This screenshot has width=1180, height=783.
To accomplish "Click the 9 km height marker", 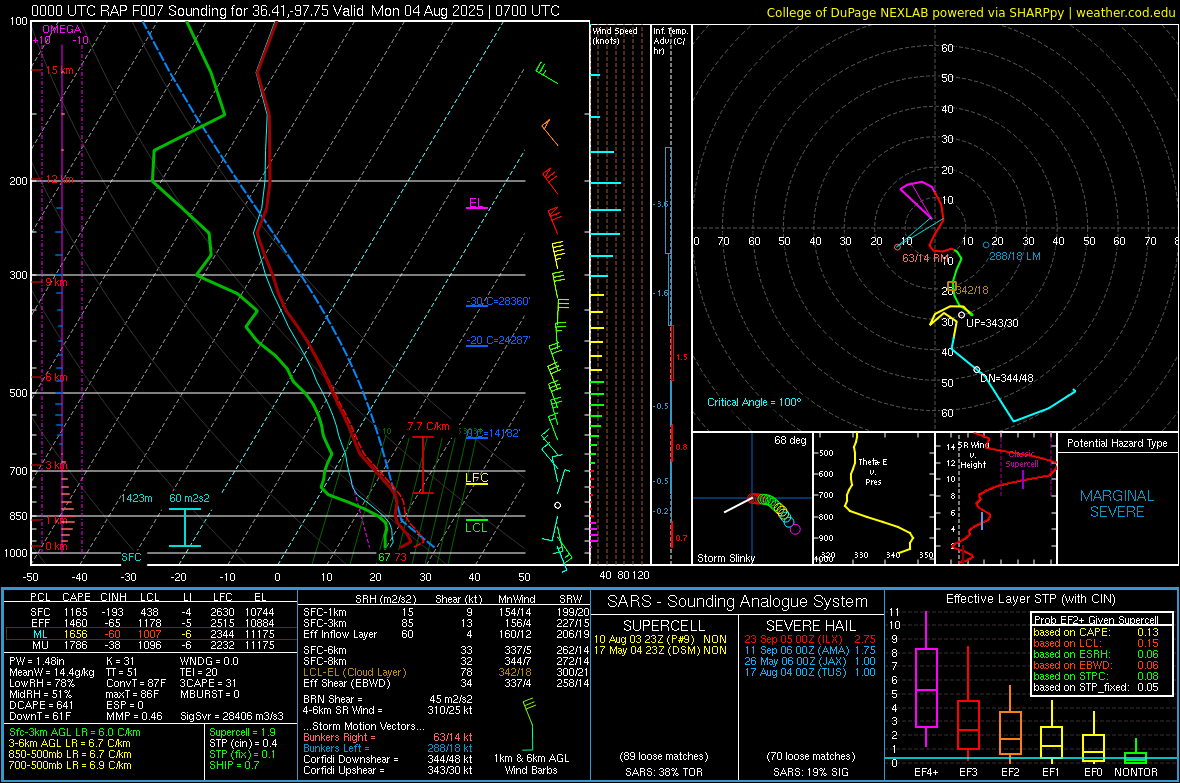I will 57,282.
